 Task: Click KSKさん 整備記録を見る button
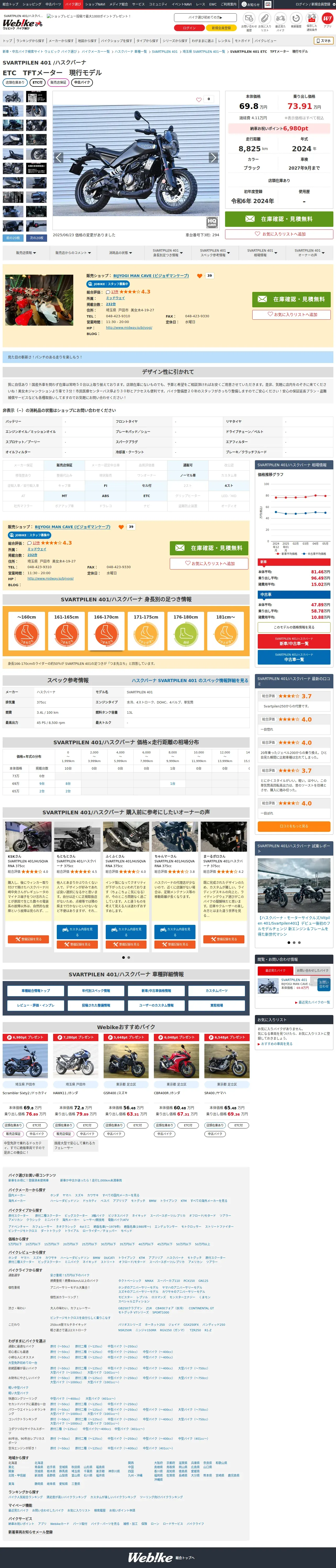[x=28, y=939]
